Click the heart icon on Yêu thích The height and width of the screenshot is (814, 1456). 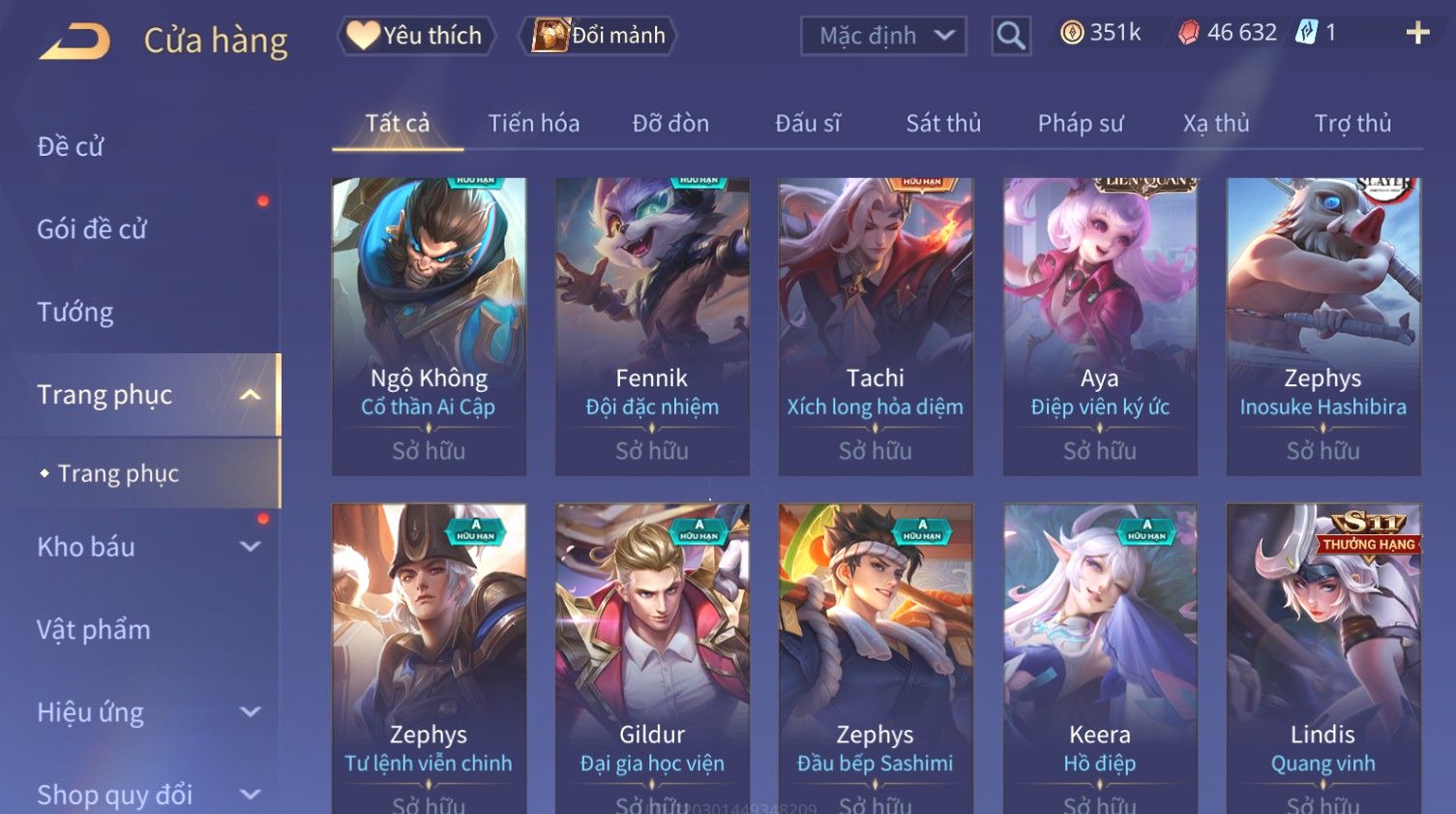(x=362, y=35)
